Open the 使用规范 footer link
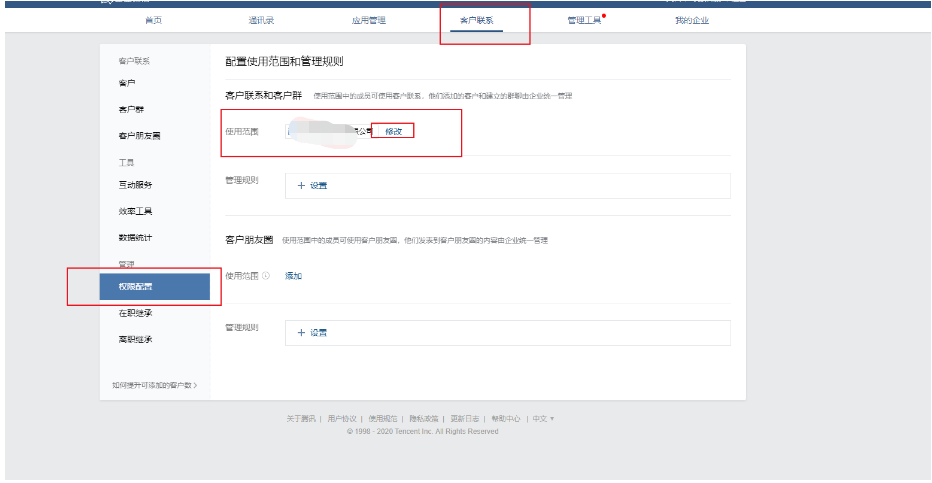Image resolution: width=932 pixels, height=483 pixels. click(383, 419)
